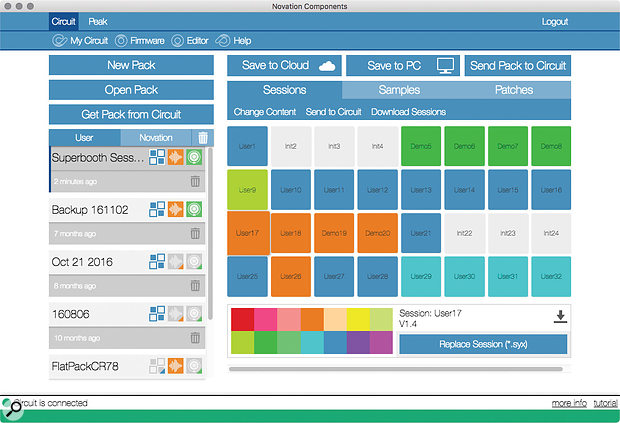Click the Logout link
The width and height of the screenshot is (620, 423).
[x=555, y=22]
